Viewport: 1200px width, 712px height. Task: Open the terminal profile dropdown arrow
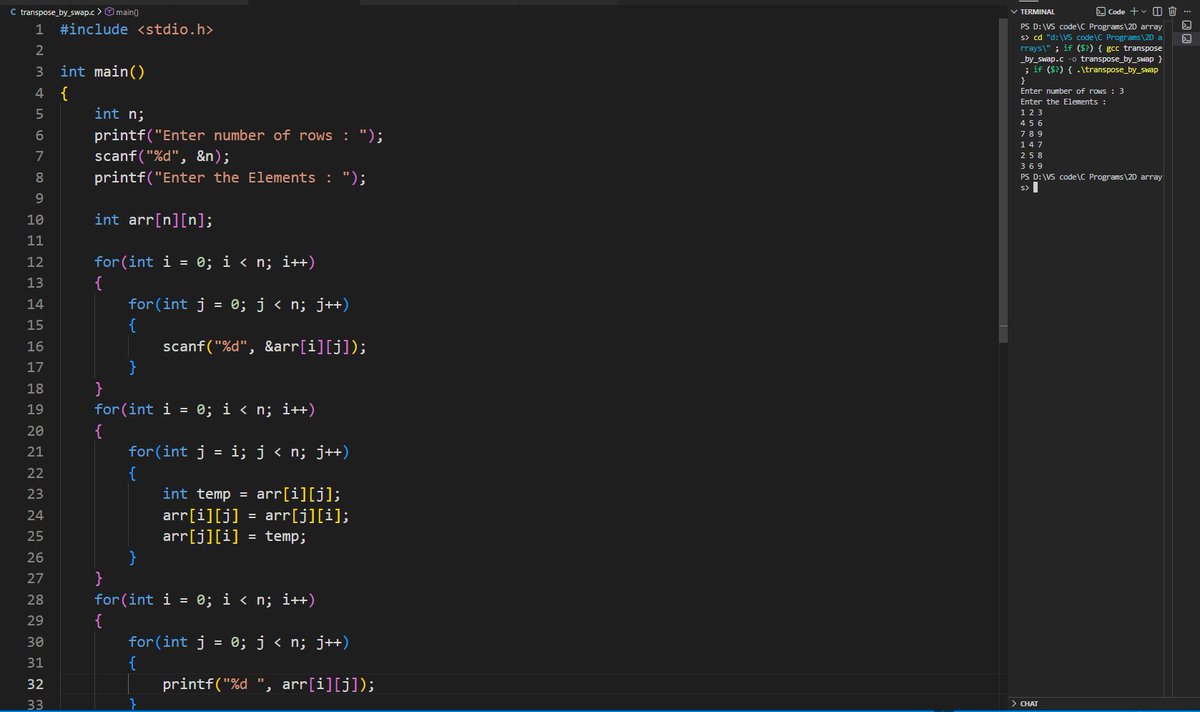(1145, 11)
